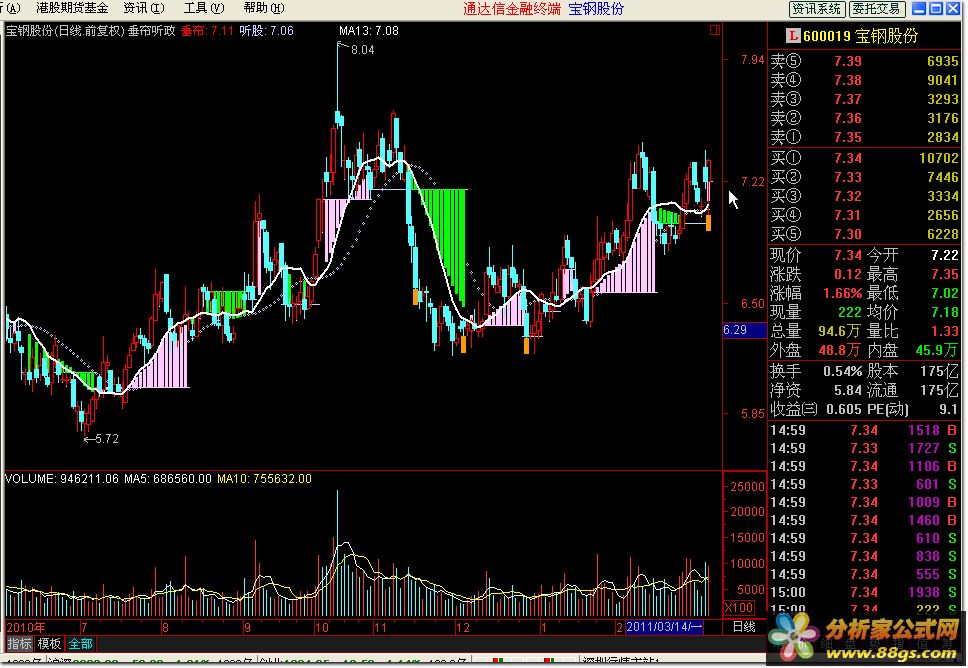Viewport: 968px width, 668px height.
Task: Click the 日线 period label
Action: (745, 627)
